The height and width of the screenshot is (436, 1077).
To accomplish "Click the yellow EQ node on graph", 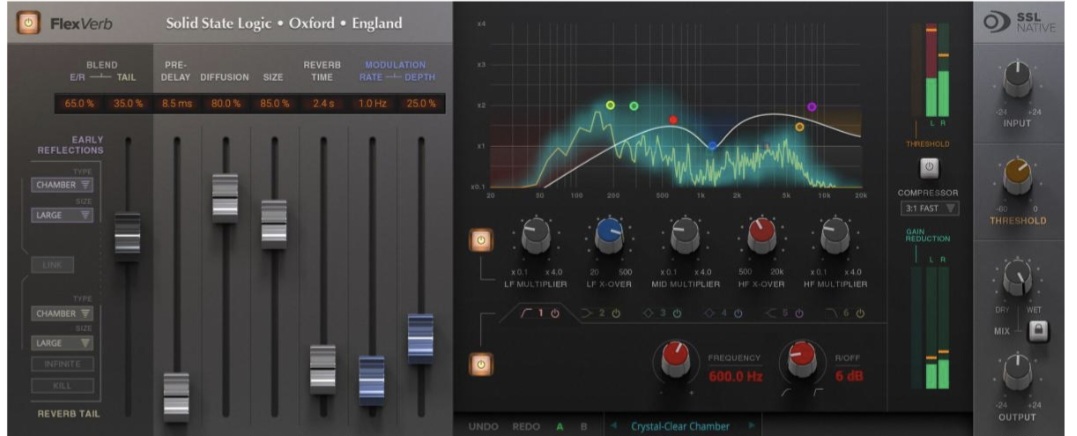I will [x=610, y=105].
